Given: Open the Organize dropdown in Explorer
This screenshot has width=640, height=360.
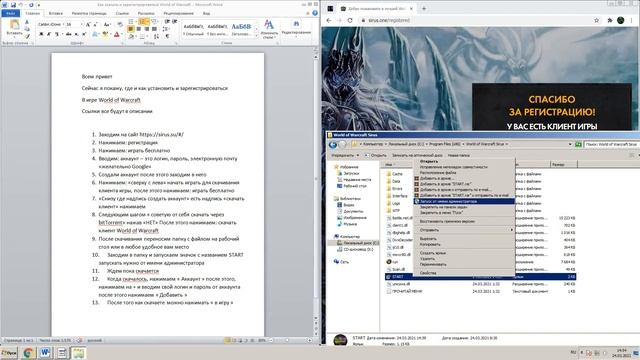Looking at the screenshot, I should (344, 156).
